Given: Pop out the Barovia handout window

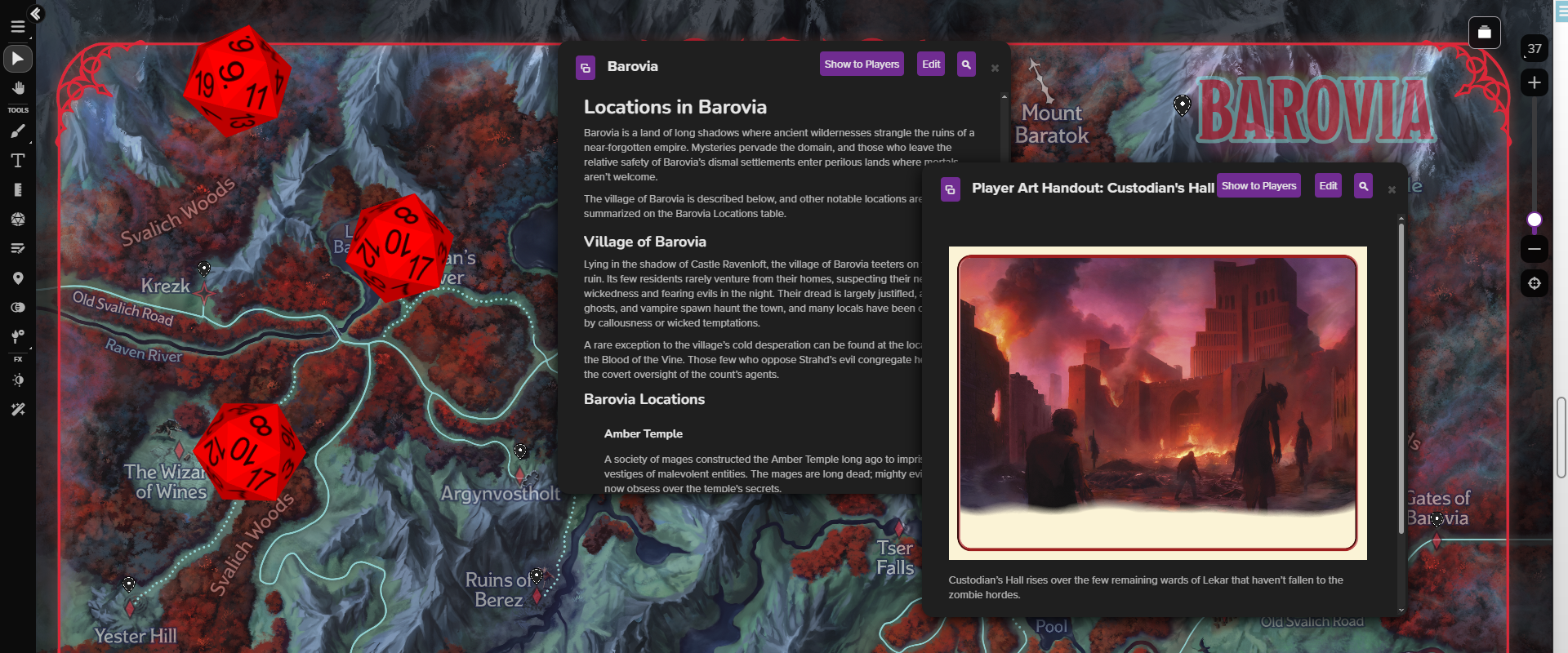Looking at the screenshot, I should (586, 67).
